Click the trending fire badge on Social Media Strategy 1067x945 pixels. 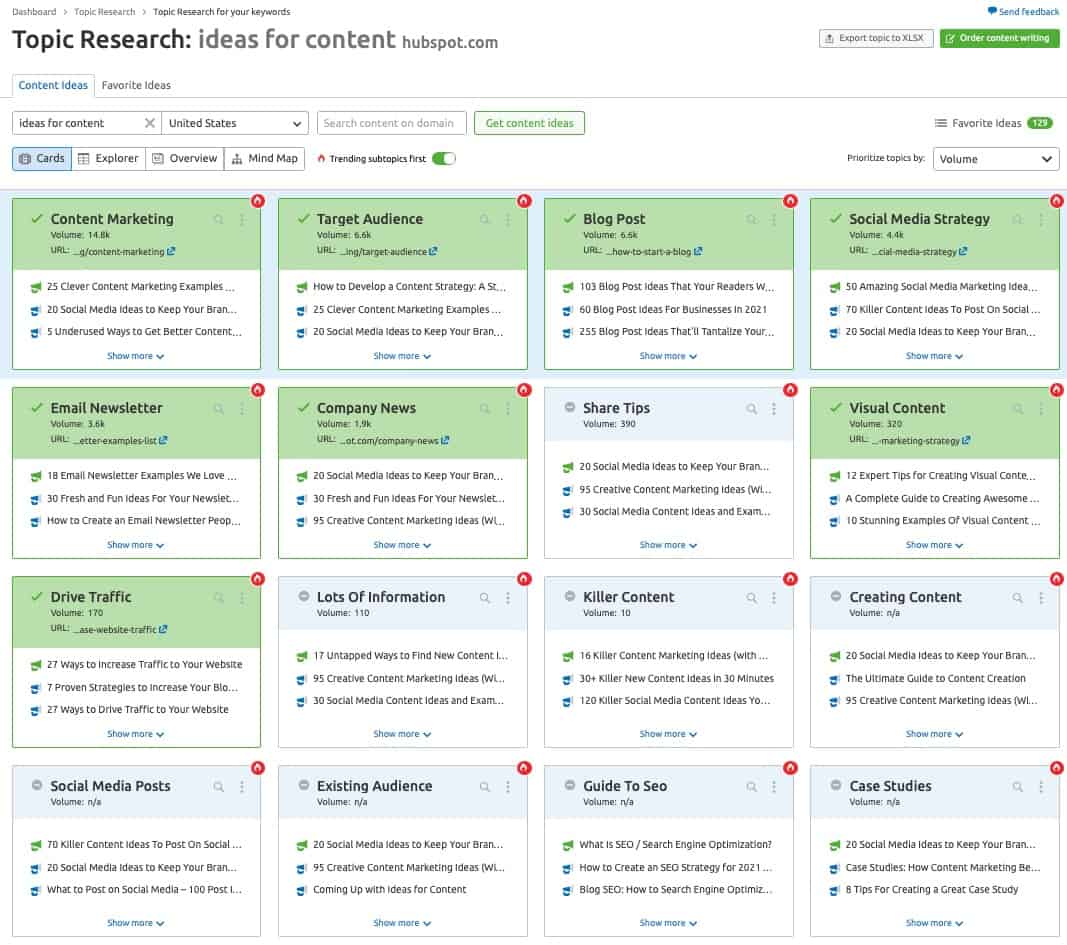tap(1056, 200)
